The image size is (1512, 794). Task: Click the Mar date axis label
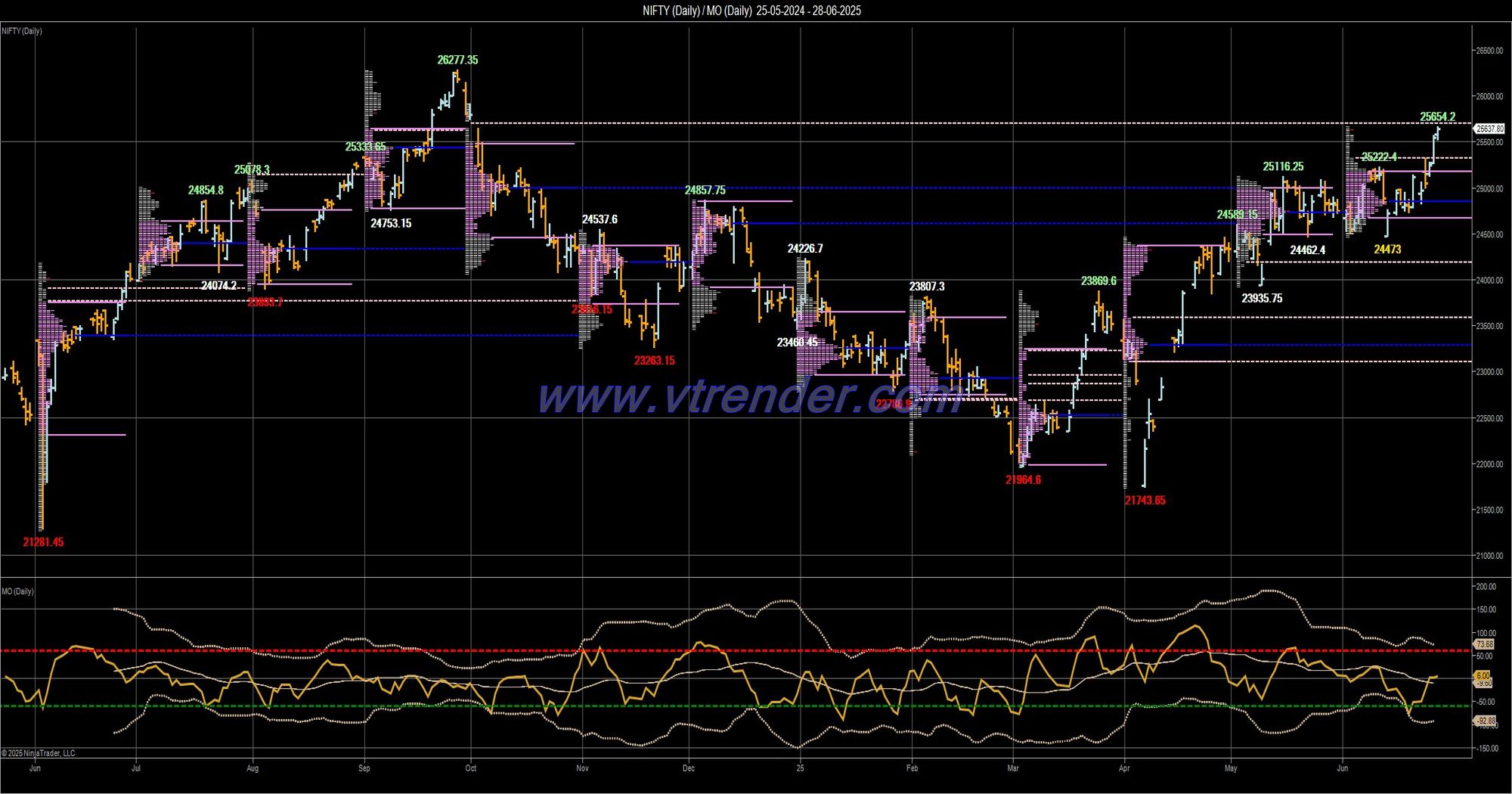1013,768
